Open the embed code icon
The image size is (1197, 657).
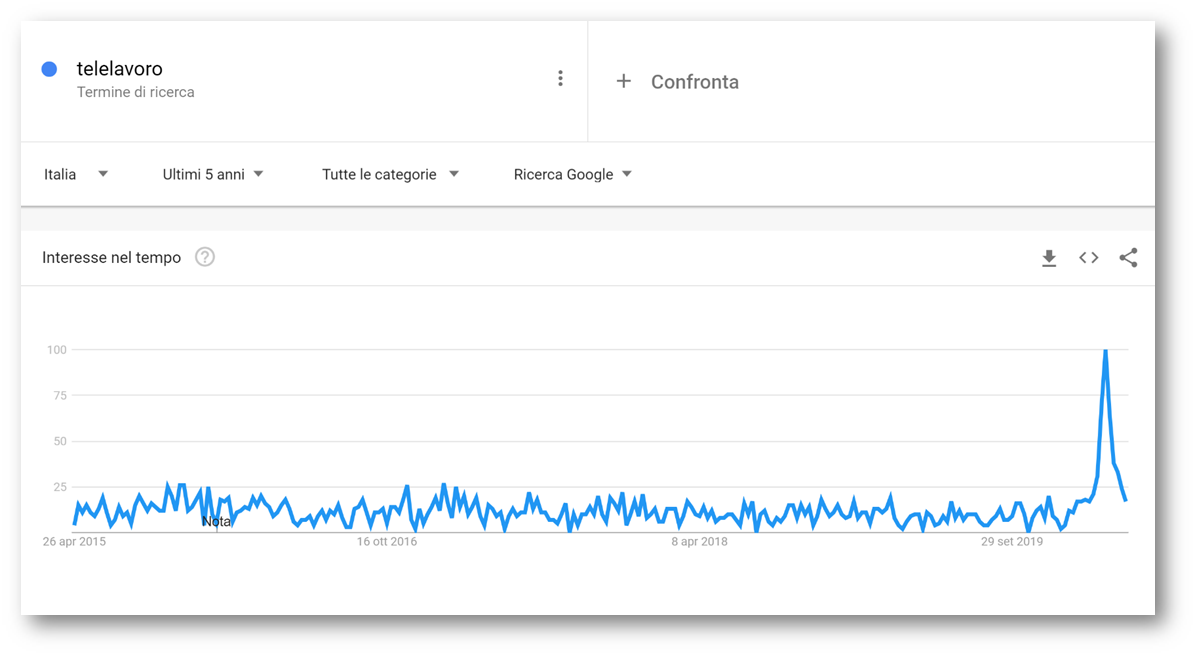pos(1089,258)
